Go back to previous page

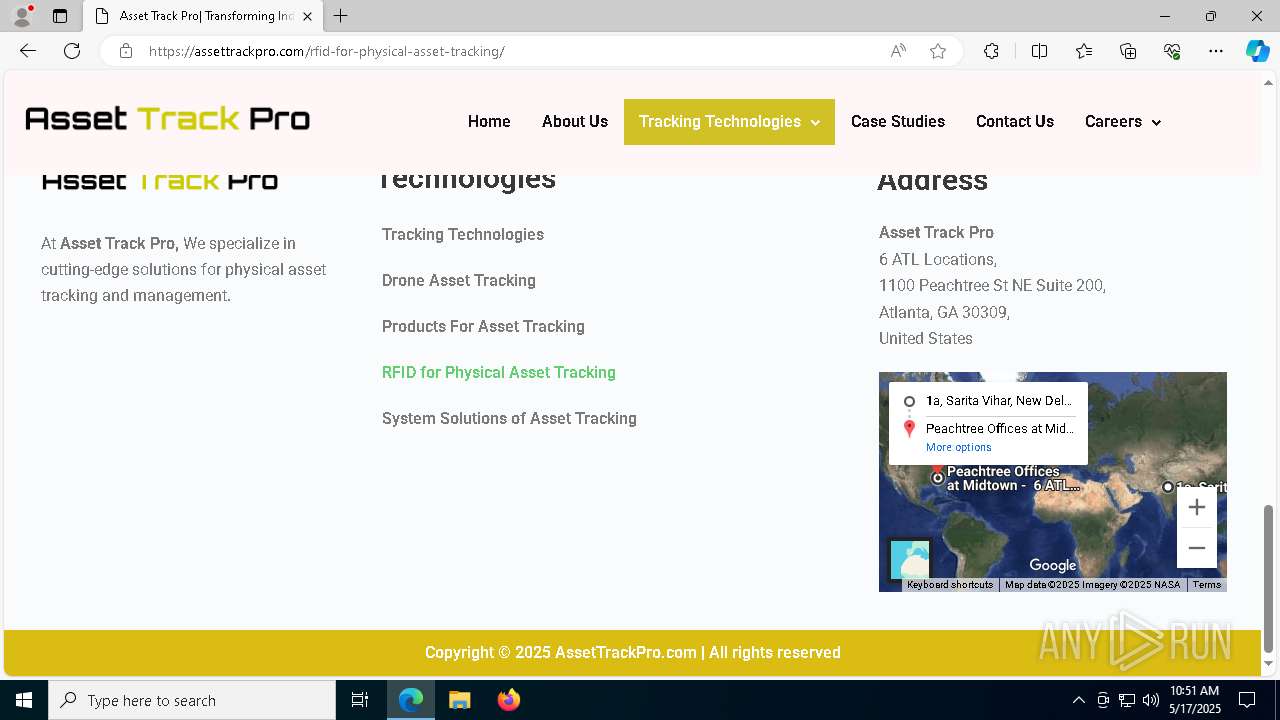click(28, 51)
